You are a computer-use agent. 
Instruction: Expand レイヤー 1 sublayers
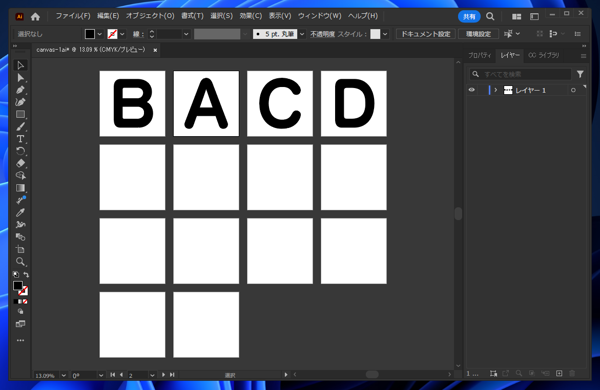click(496, 90)
